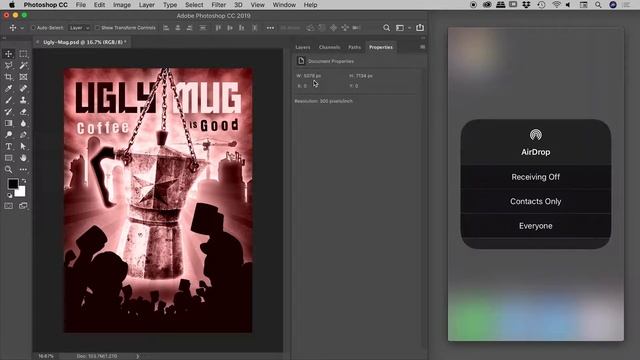The width and height of the screenshot is (640, 360).
Task: Open the workspace switcher dropdown
Action: point(403,28)
